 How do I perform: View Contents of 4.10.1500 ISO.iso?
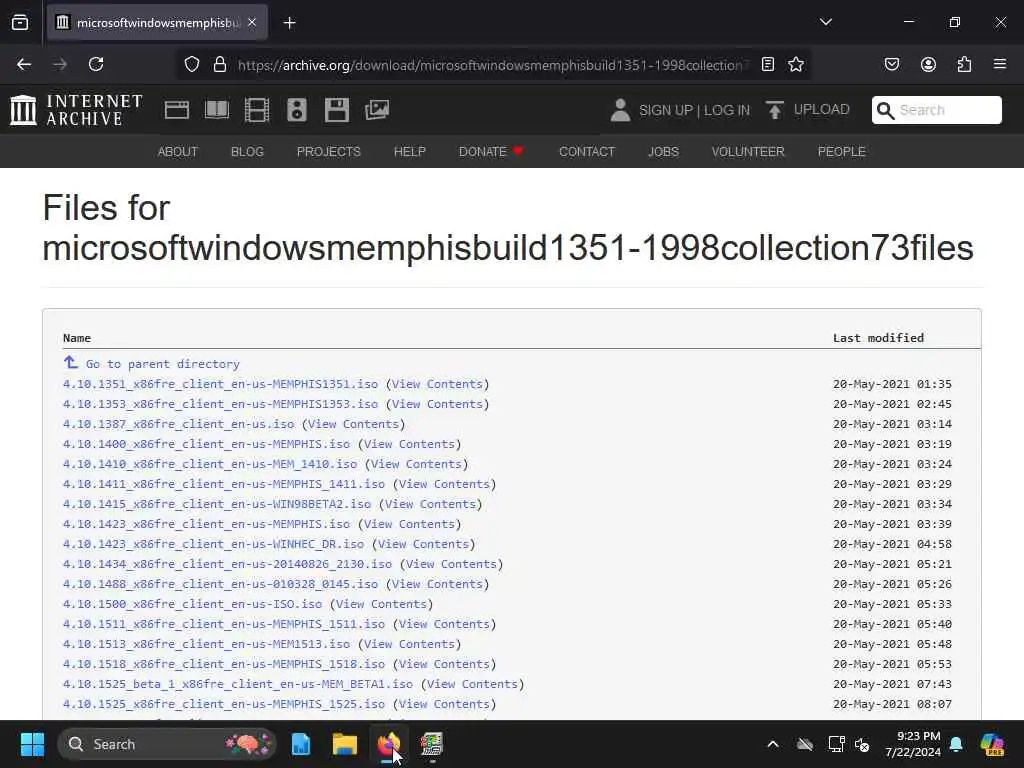tap(381, 604)
